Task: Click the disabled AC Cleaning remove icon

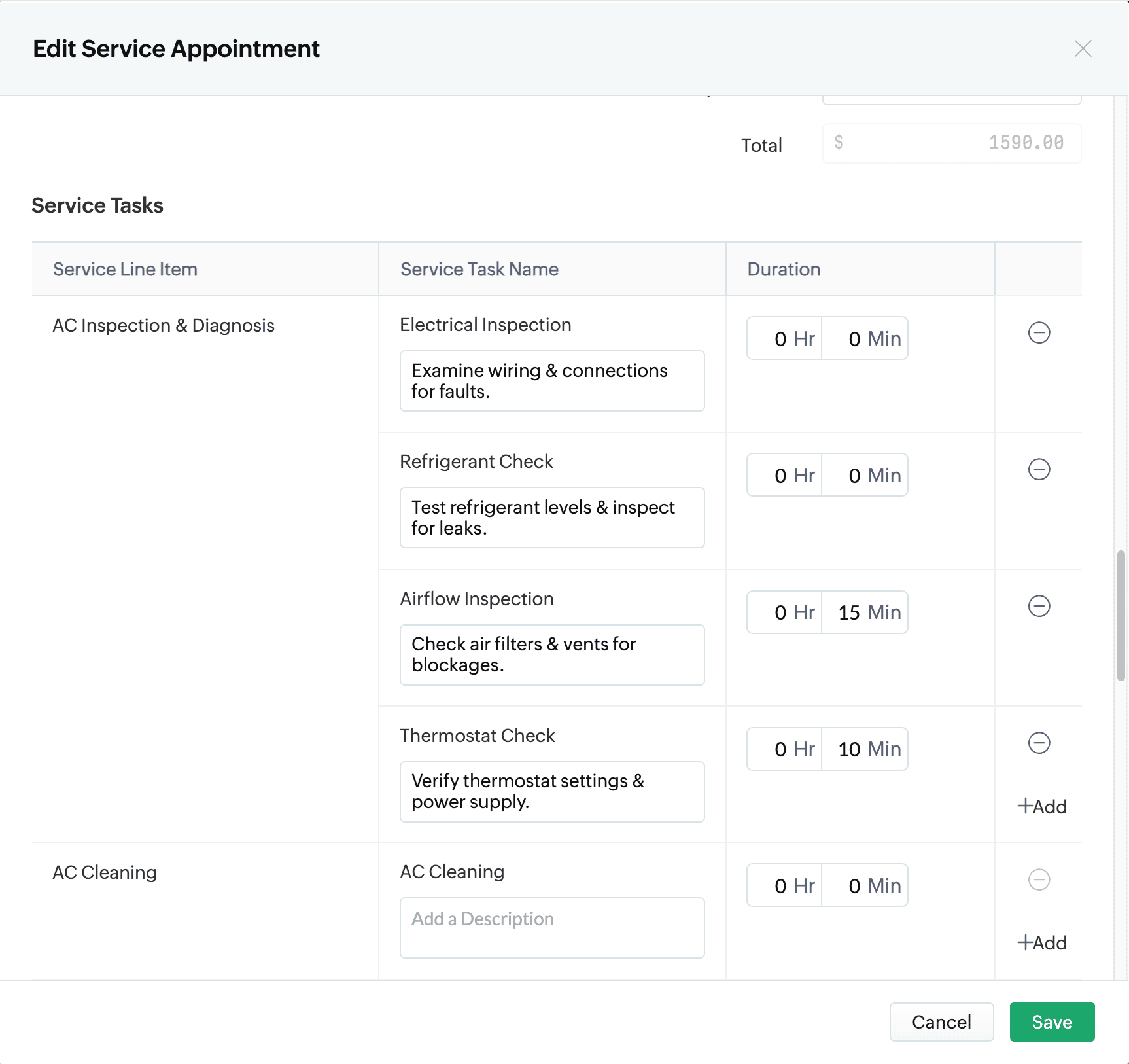Action: pyautogui.click(x=1039, y=880)
